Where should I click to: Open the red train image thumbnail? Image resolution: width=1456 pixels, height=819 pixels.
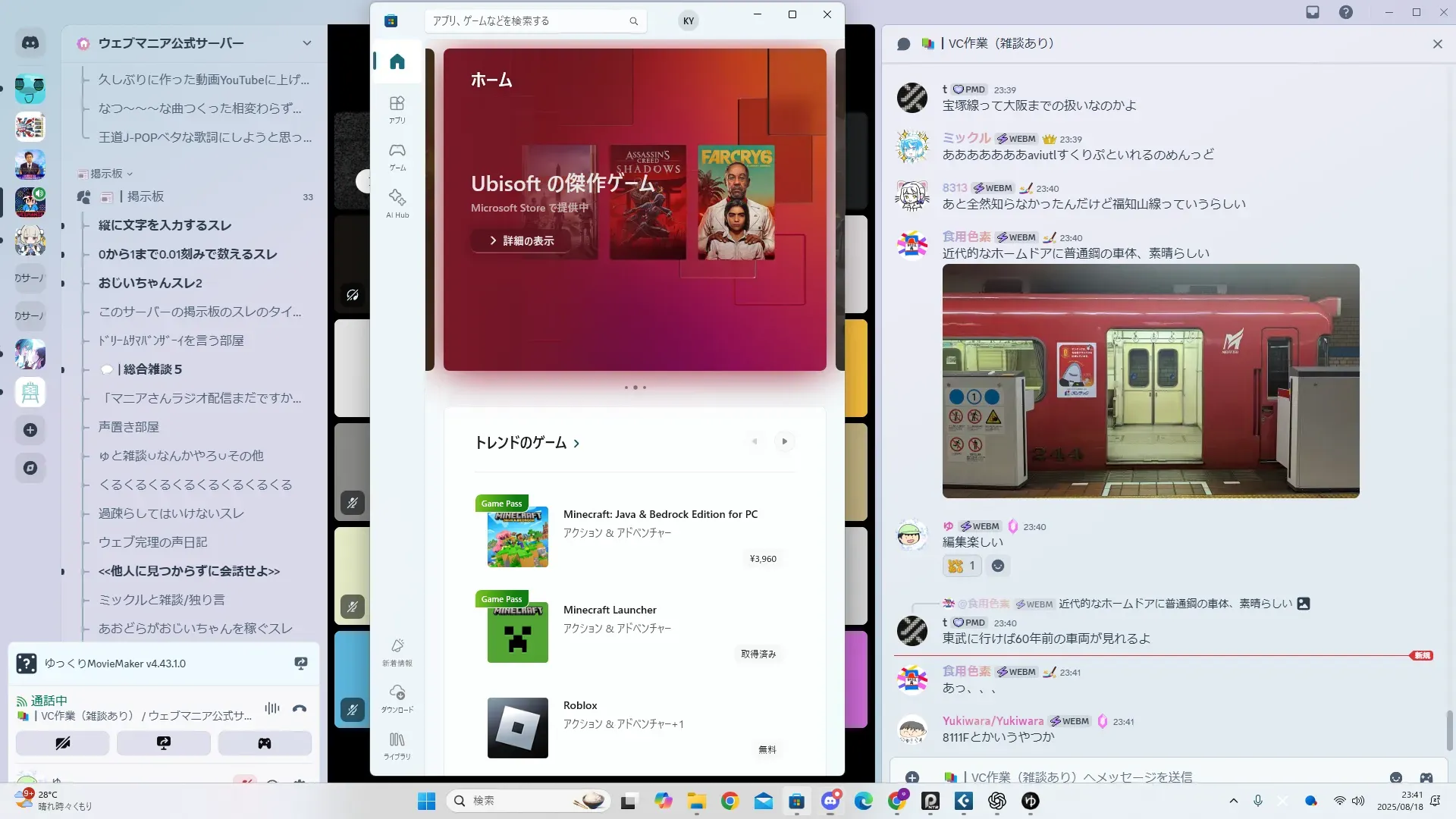1150,381
